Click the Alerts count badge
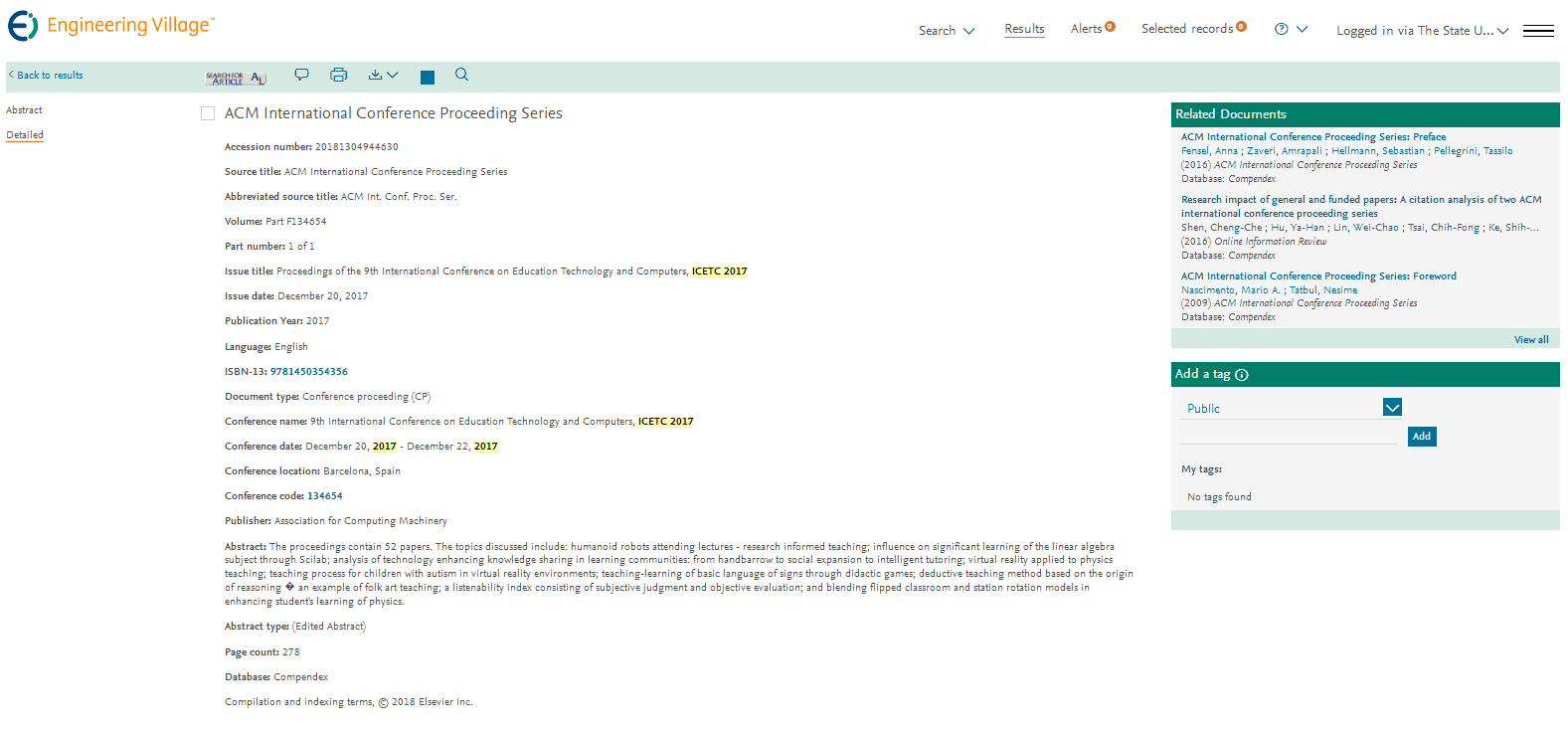The height and width of the screenshot is (734, 1568). [1111, 27]
